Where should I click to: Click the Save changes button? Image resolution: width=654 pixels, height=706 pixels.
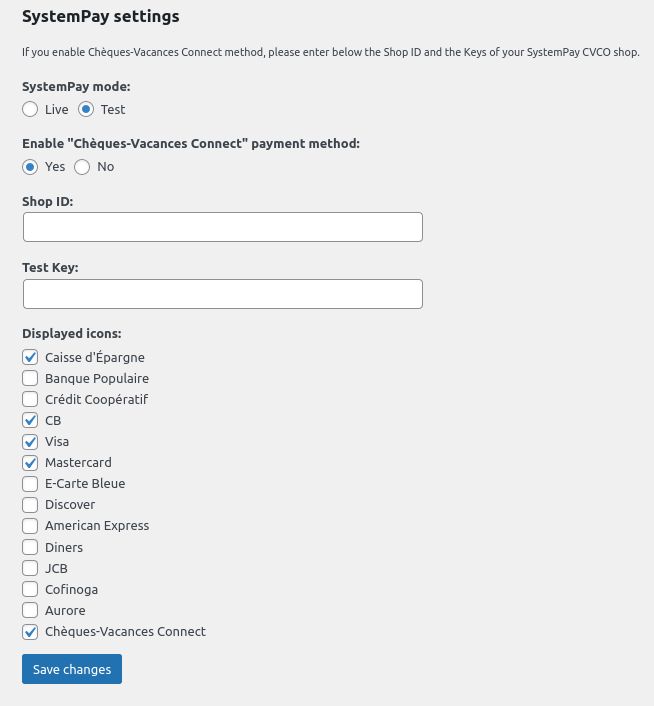click(72, 669)
